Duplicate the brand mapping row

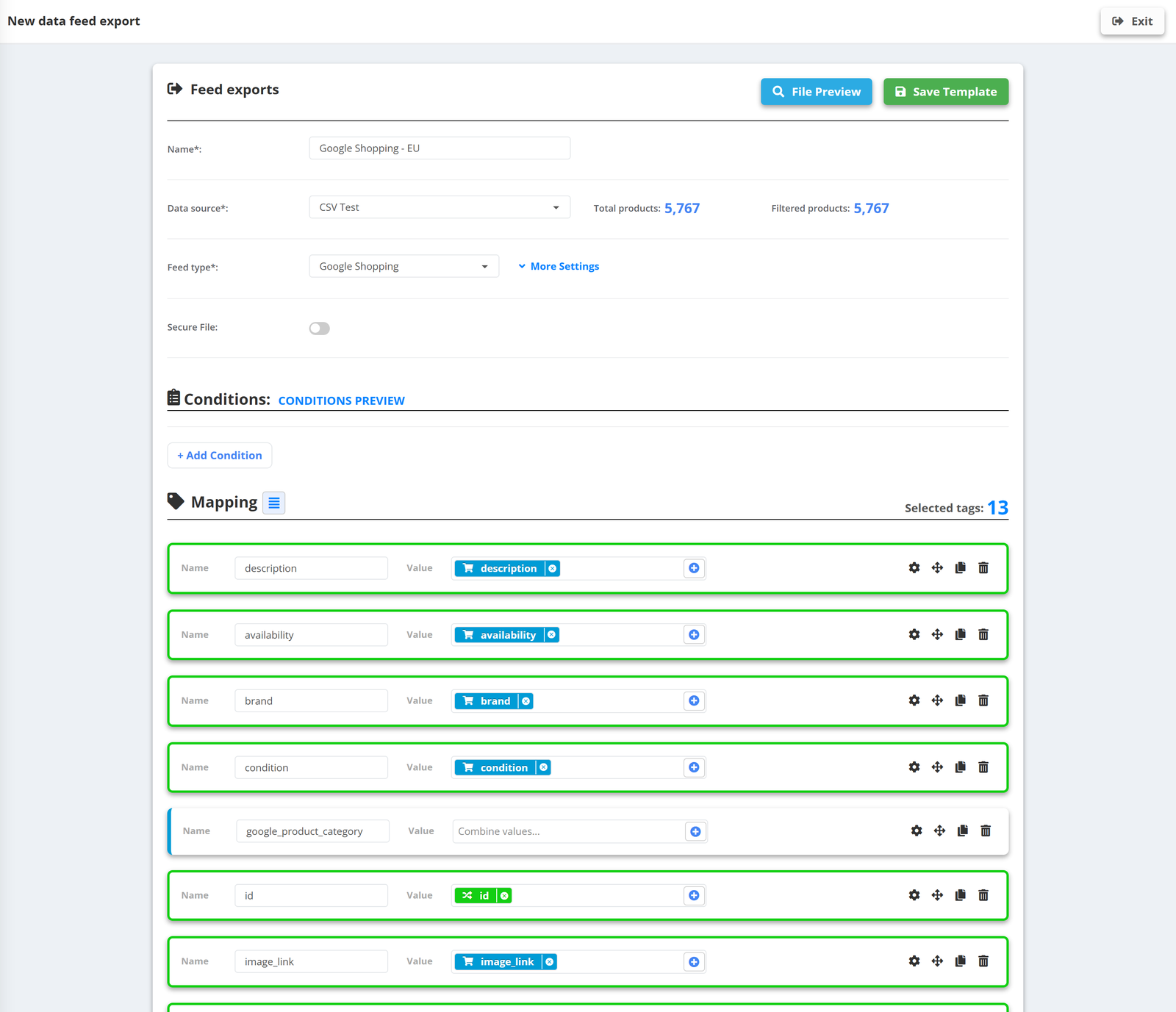(x=961, y=700)
